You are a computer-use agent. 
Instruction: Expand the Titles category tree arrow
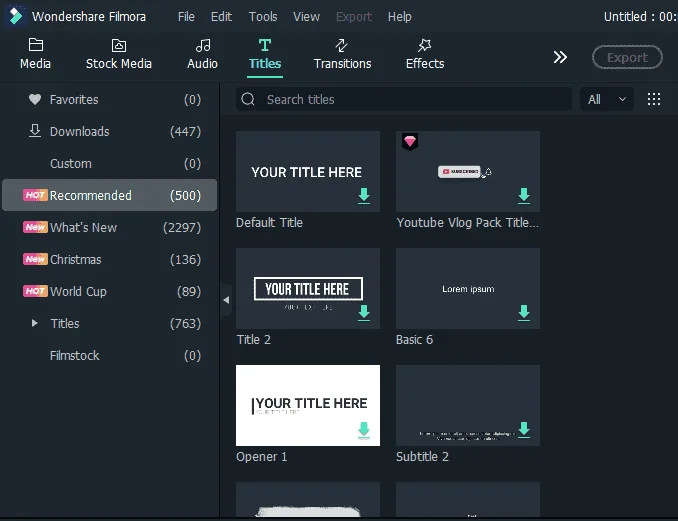click(35, 323)
